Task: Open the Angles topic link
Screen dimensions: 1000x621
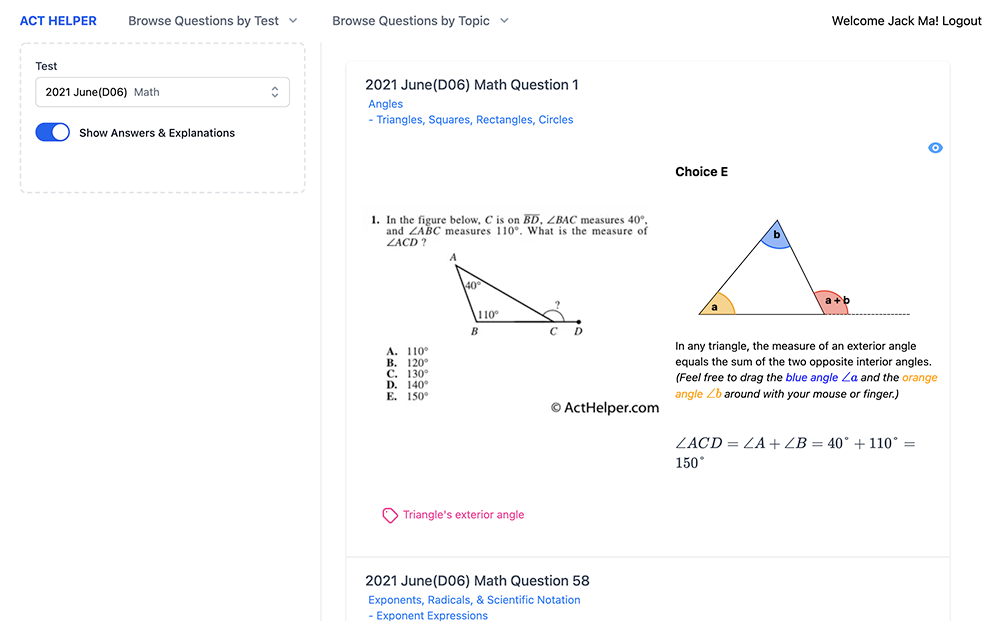Action: point(385,104)
